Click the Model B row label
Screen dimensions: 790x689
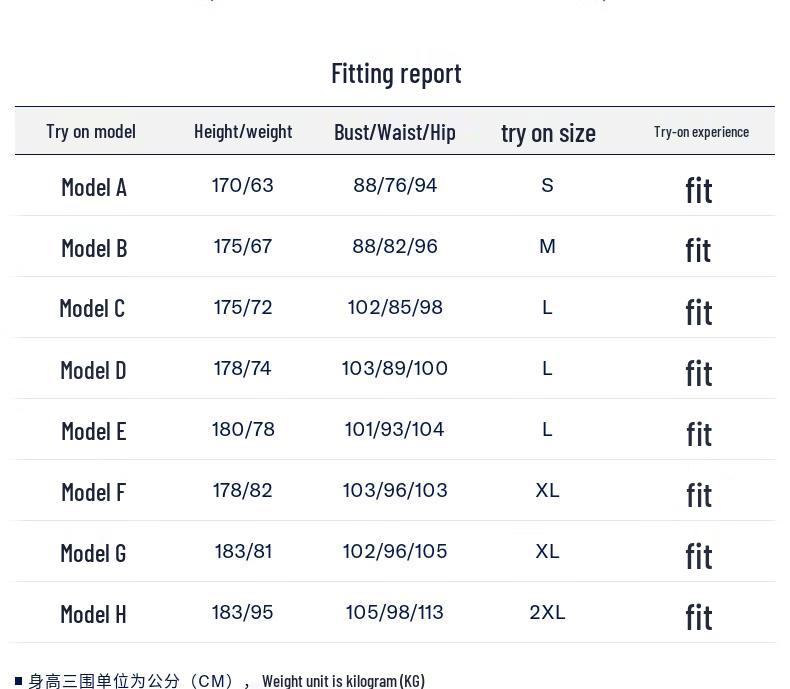click(94, 248)
